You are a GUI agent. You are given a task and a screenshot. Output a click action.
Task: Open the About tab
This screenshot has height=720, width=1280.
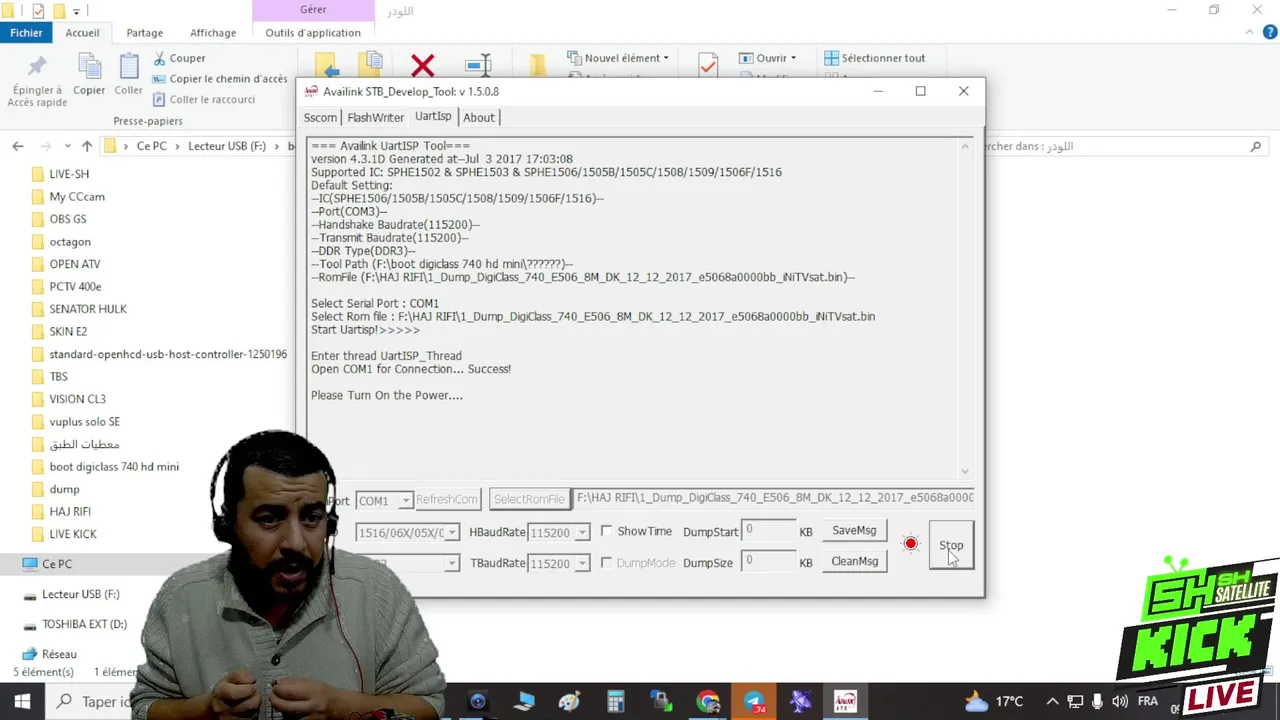click(478, 118)
